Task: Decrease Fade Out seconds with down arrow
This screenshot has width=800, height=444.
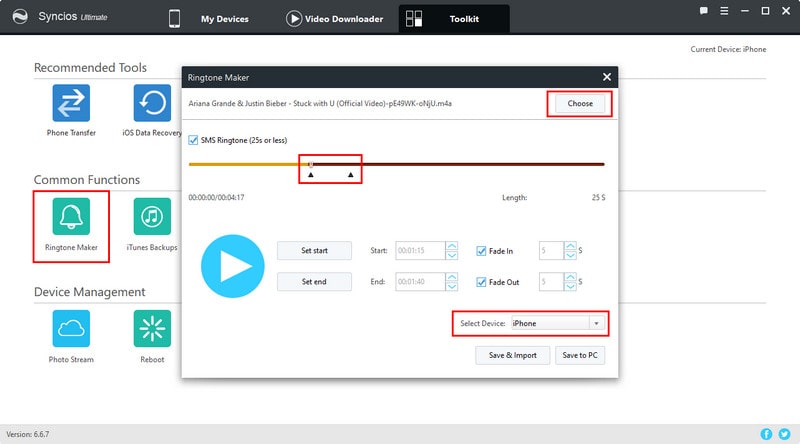Action: point(570,286)
